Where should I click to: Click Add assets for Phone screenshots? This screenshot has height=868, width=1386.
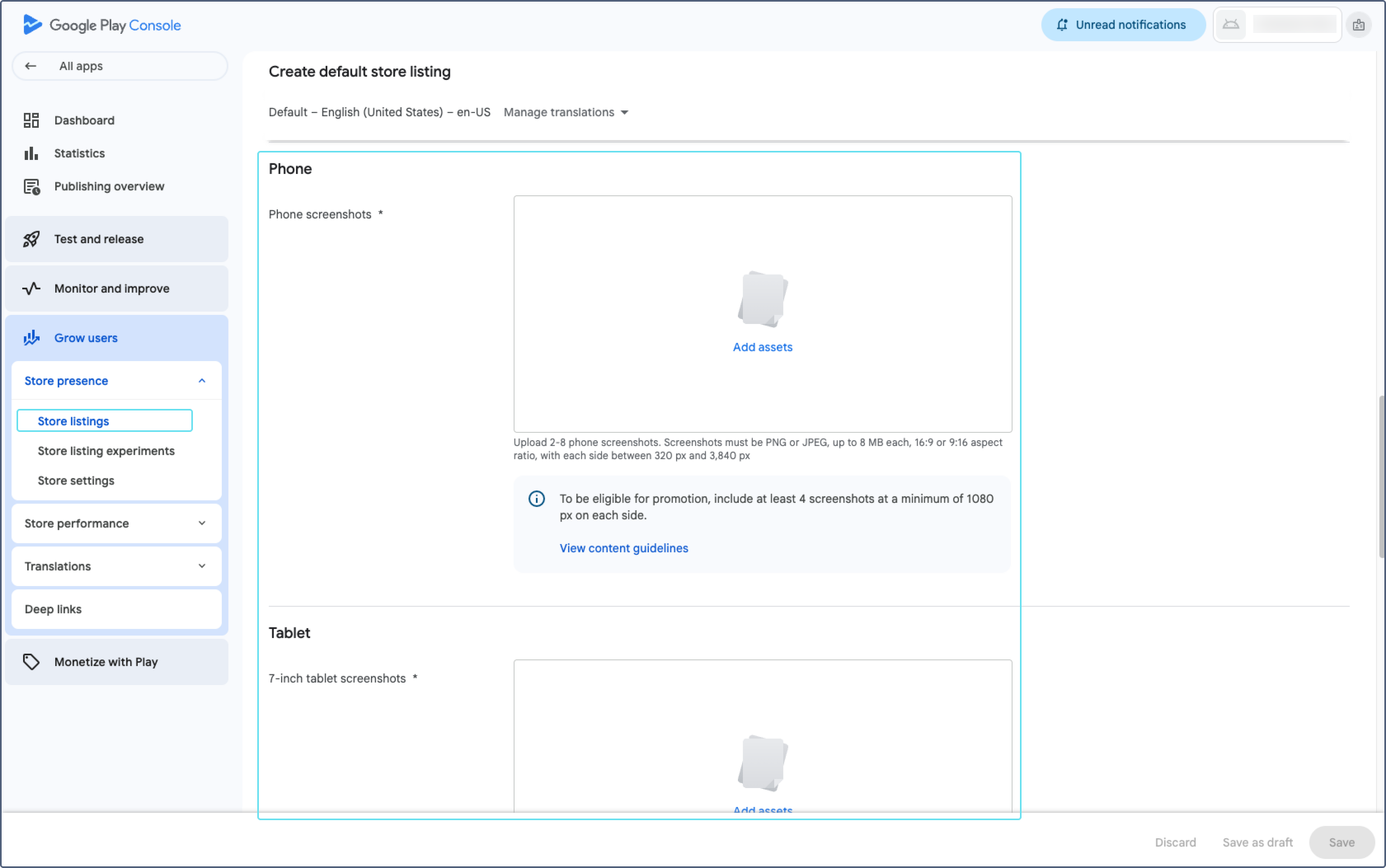point(763,347)
